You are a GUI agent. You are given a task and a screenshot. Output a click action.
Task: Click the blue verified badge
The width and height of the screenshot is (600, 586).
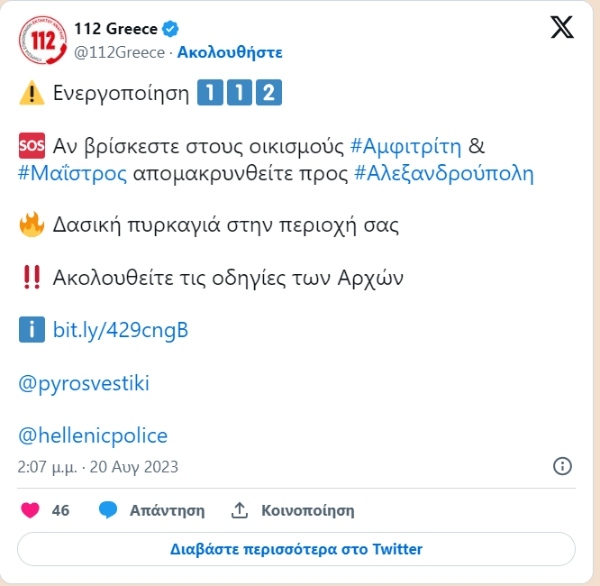170,29
